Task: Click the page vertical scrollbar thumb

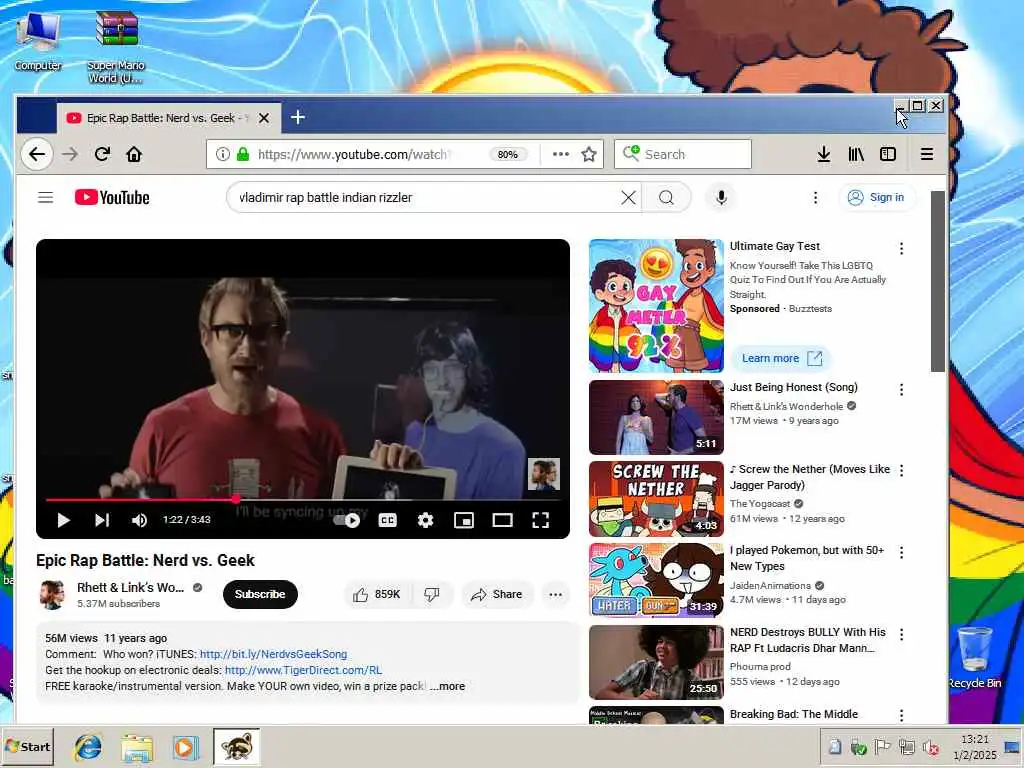Action: point(937,281)
